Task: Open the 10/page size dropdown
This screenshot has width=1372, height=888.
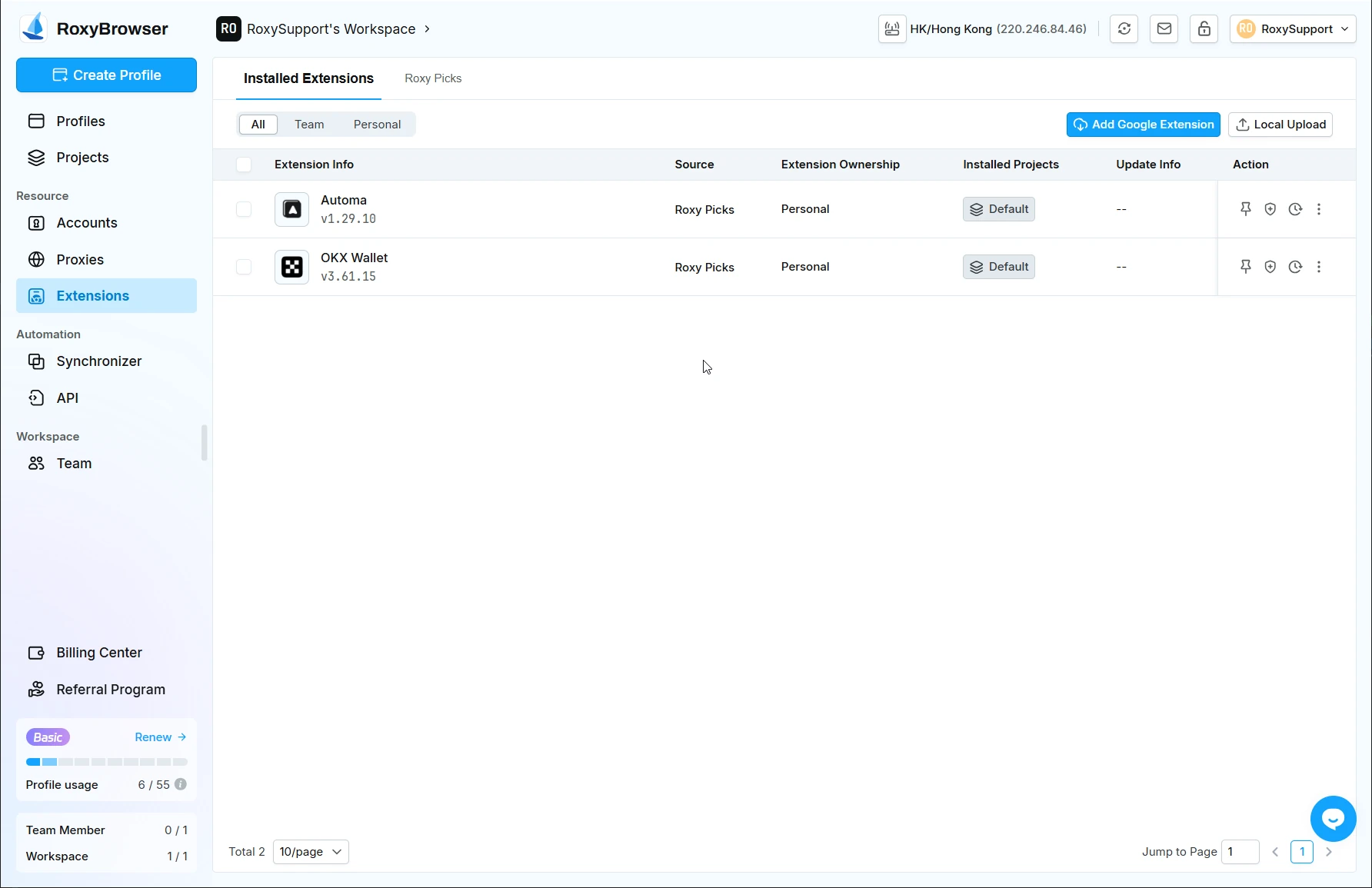Action: pyautogui.click(x=311, y=852)
